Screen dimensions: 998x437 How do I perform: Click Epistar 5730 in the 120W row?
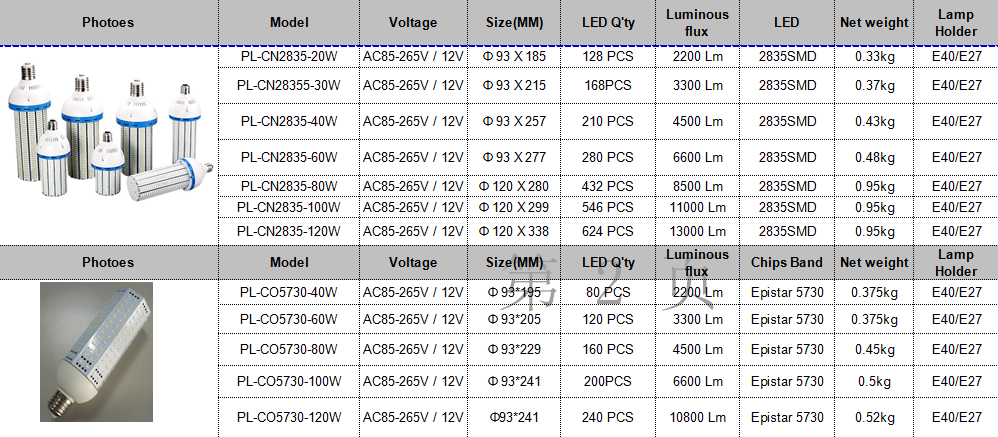[787, 417]
